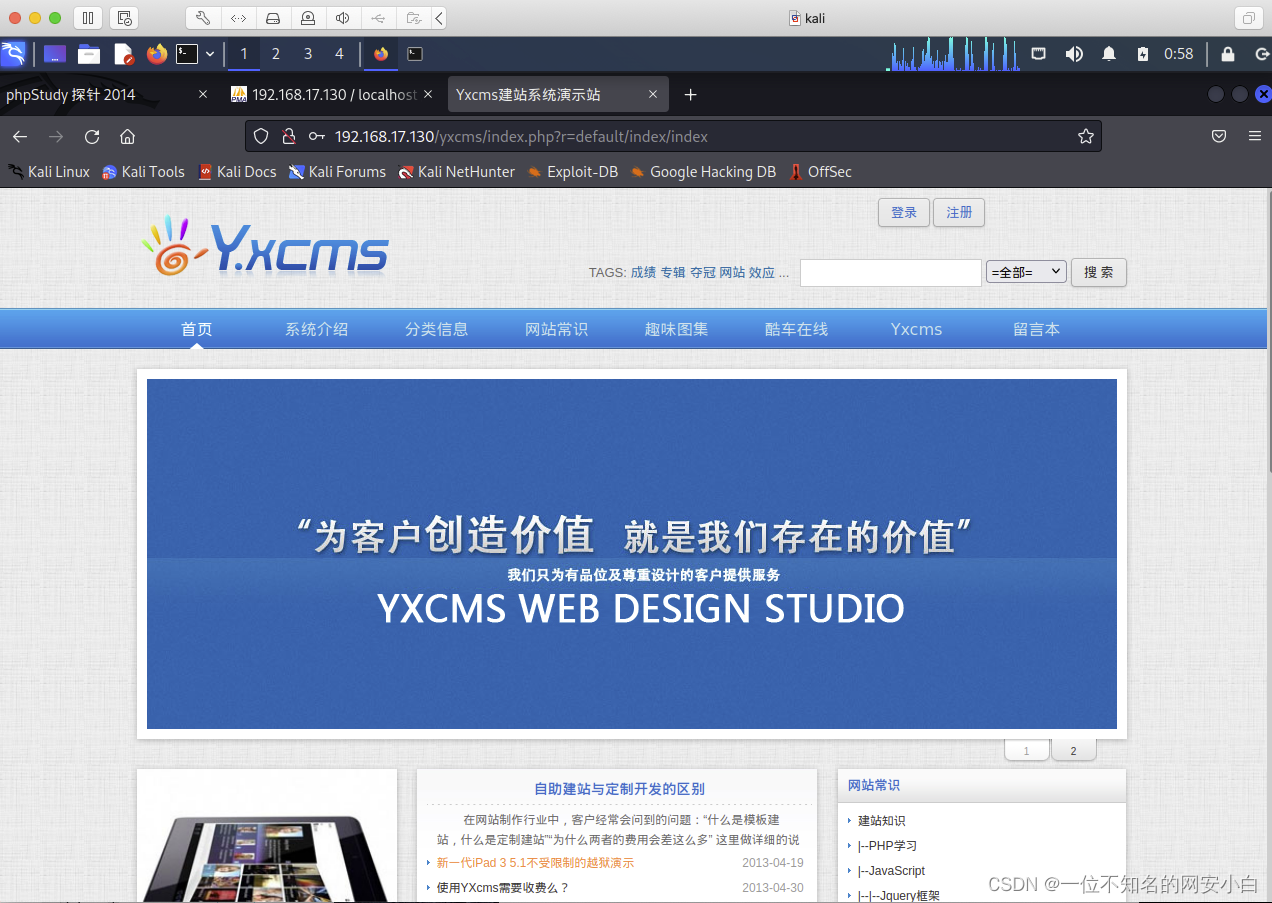Expand terminal launcher dropdown arrow
The image size is (1272, 903).
pyautogui.click(x=210, y=54)
